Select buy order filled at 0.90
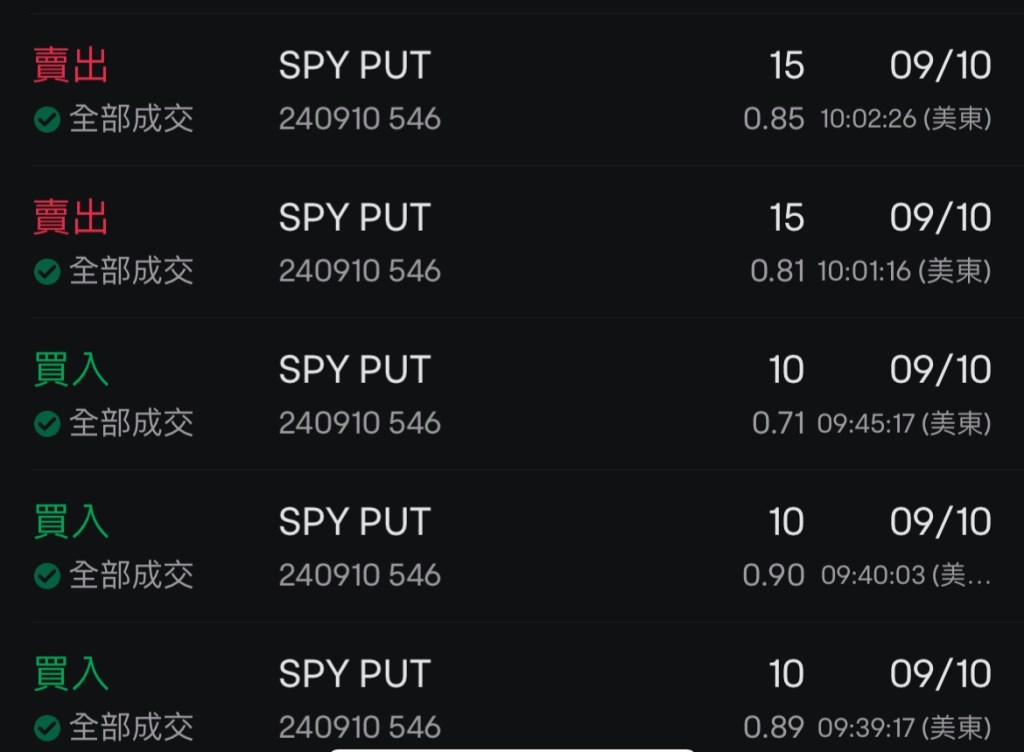Screen dimensions: 1024x752 [x=512, y=548]
